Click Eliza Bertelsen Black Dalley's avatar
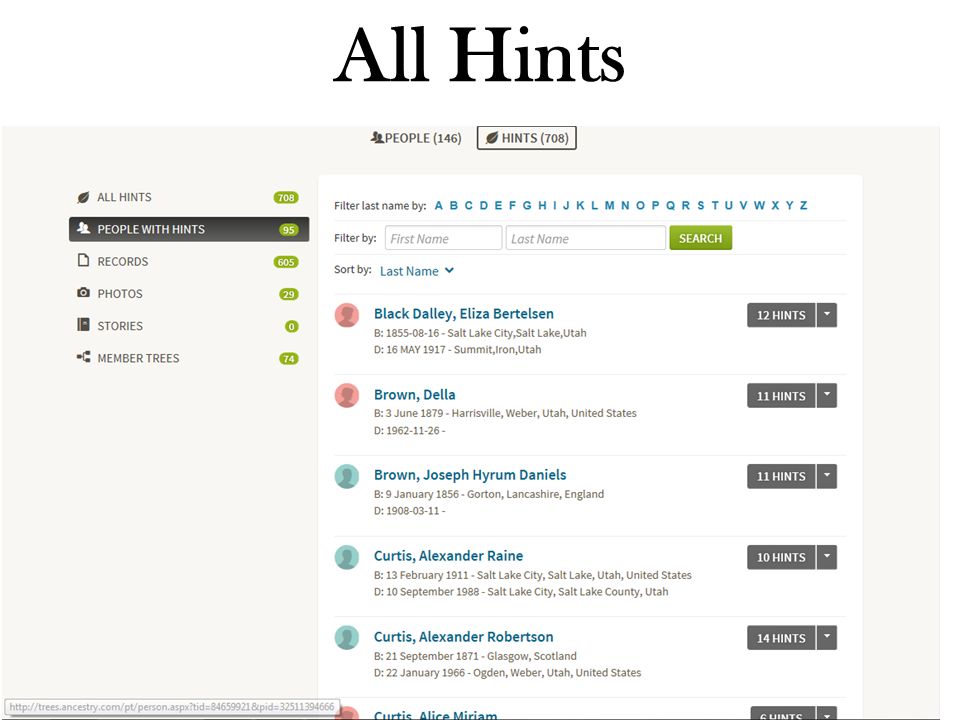Image resolution: width=960 pixels, height=720 pixels. click(x=347, y=315)
